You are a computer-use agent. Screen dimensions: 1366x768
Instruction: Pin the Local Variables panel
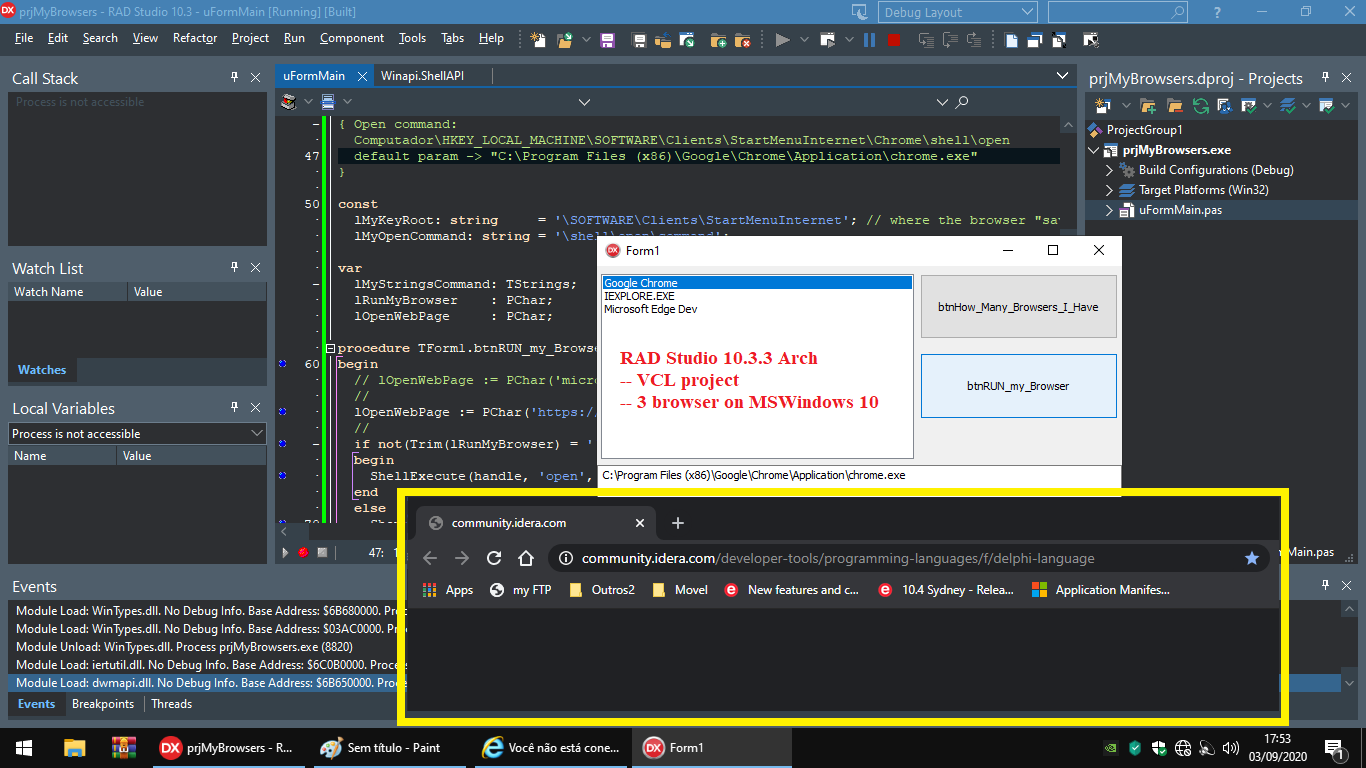pos(235,408)
